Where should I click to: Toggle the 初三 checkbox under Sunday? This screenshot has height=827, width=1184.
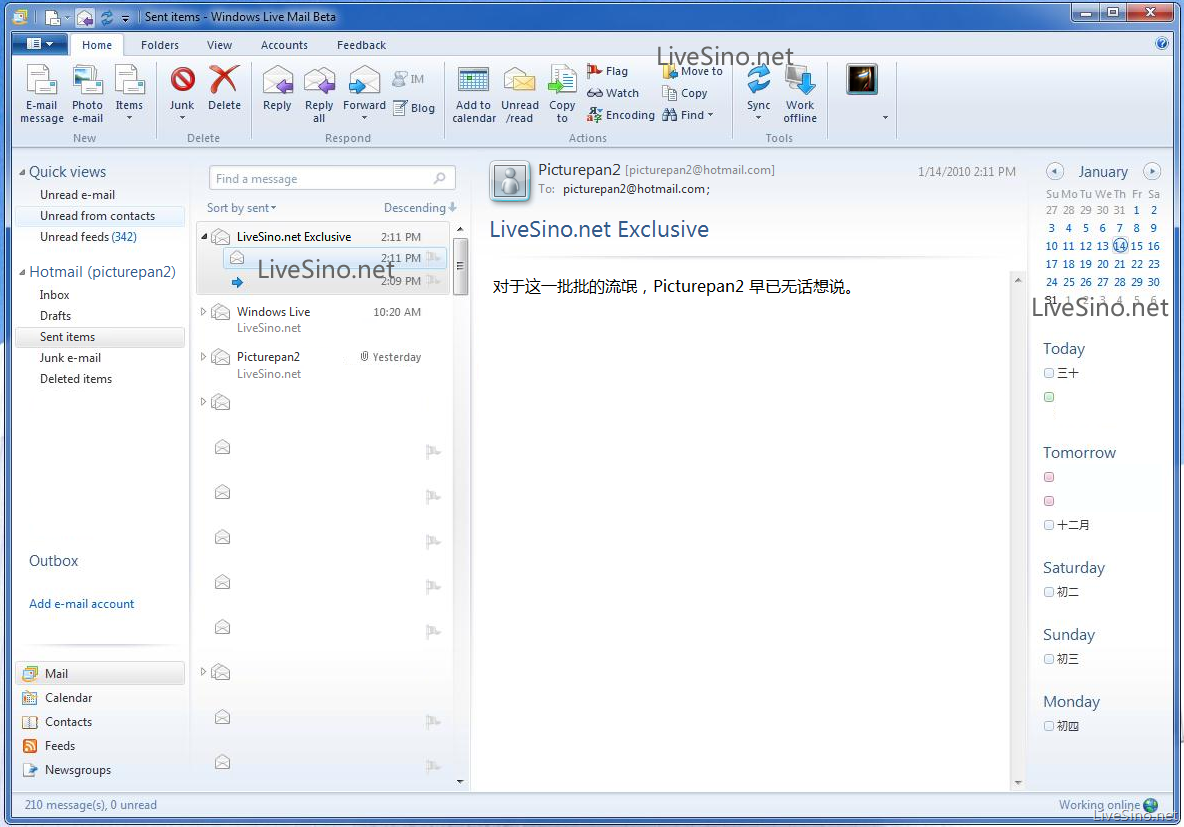[x=1049, y=659]
